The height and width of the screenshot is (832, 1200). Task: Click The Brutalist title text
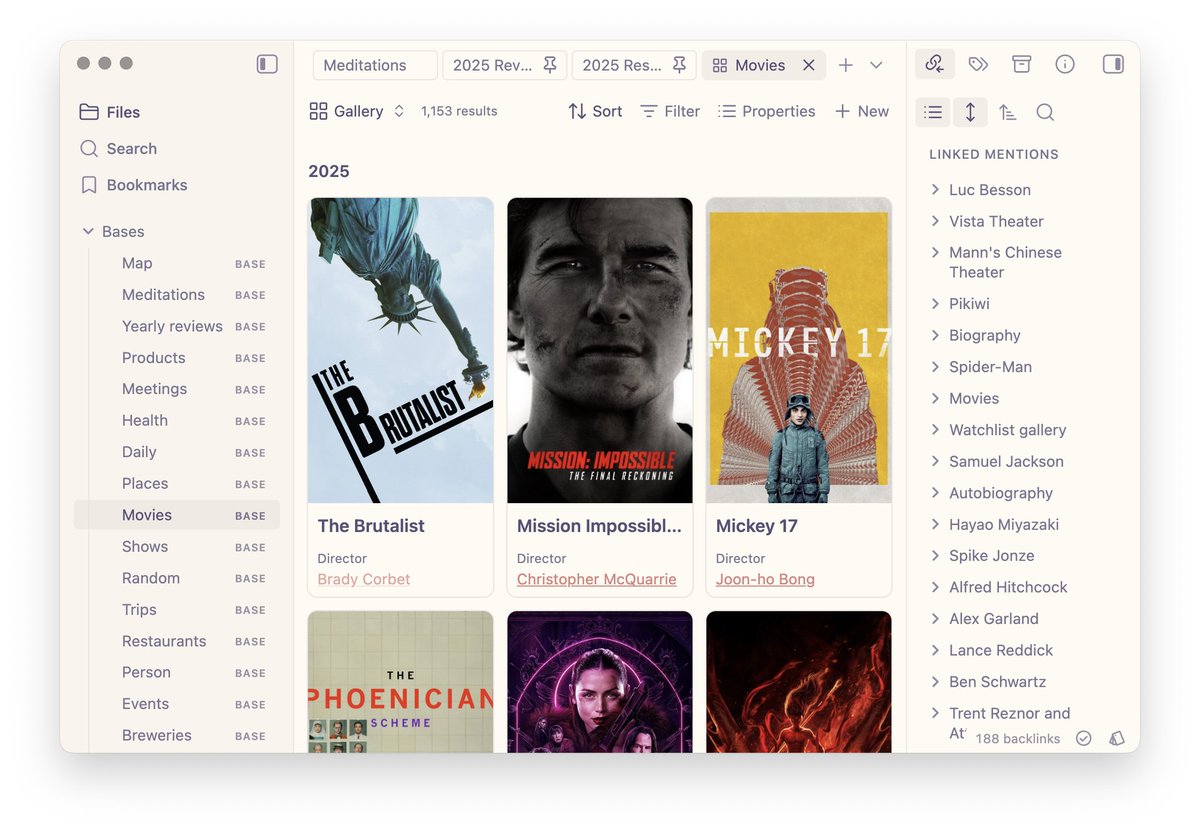click(x=371, y=526)
